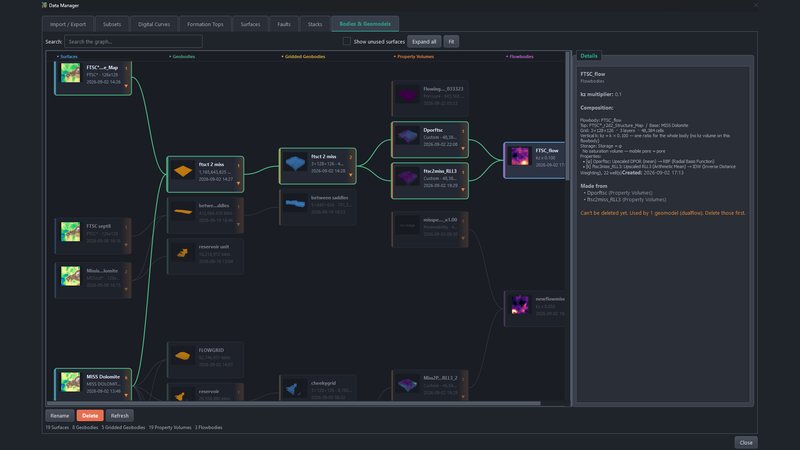Expand the ftsc2miss_RLL3 node arrow
The width and height of the screenshot is (800, 450).
(x=463, y=190)
